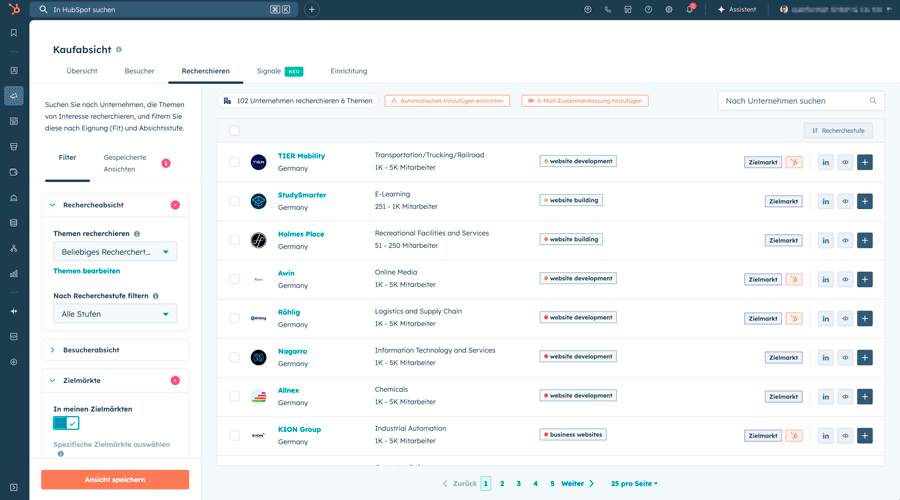
Task: Click the marketplace shop icon in top bar
Action: click(x=628, y=9)
